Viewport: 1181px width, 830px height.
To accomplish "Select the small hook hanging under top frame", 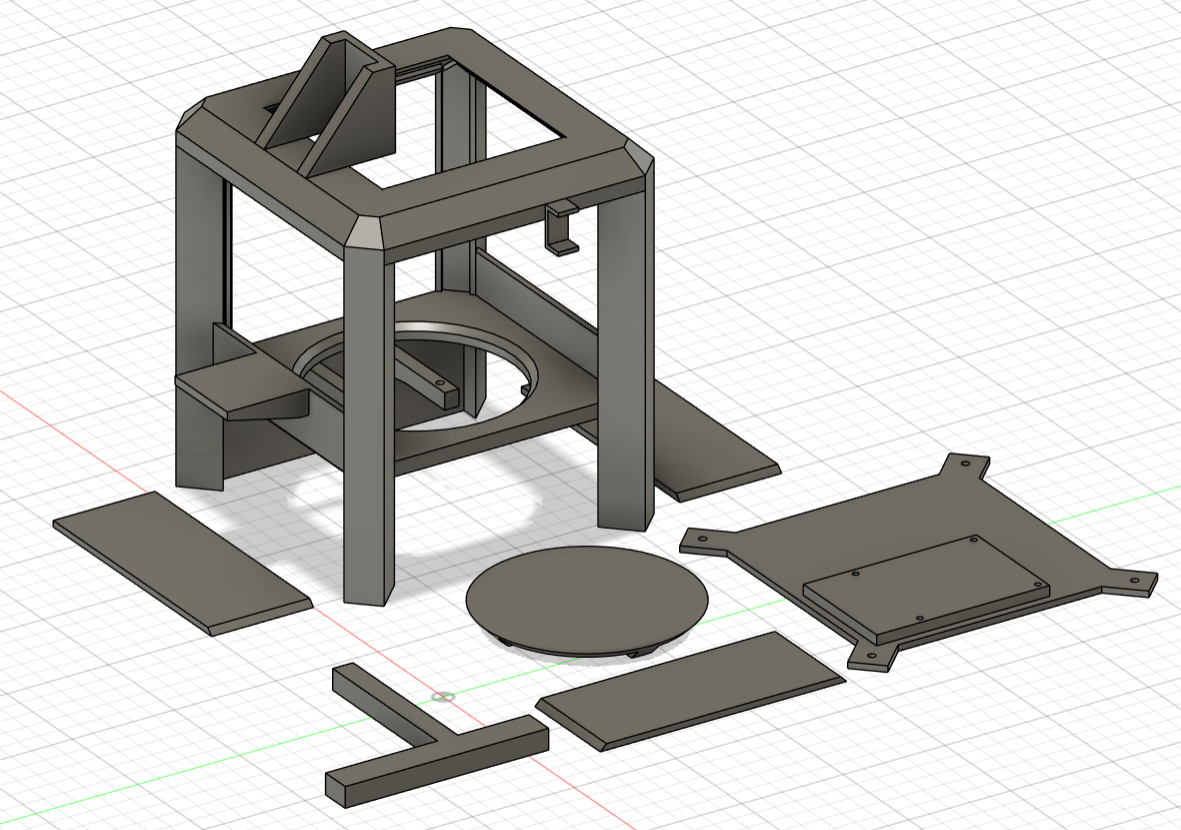I will [x=561, y=227].
